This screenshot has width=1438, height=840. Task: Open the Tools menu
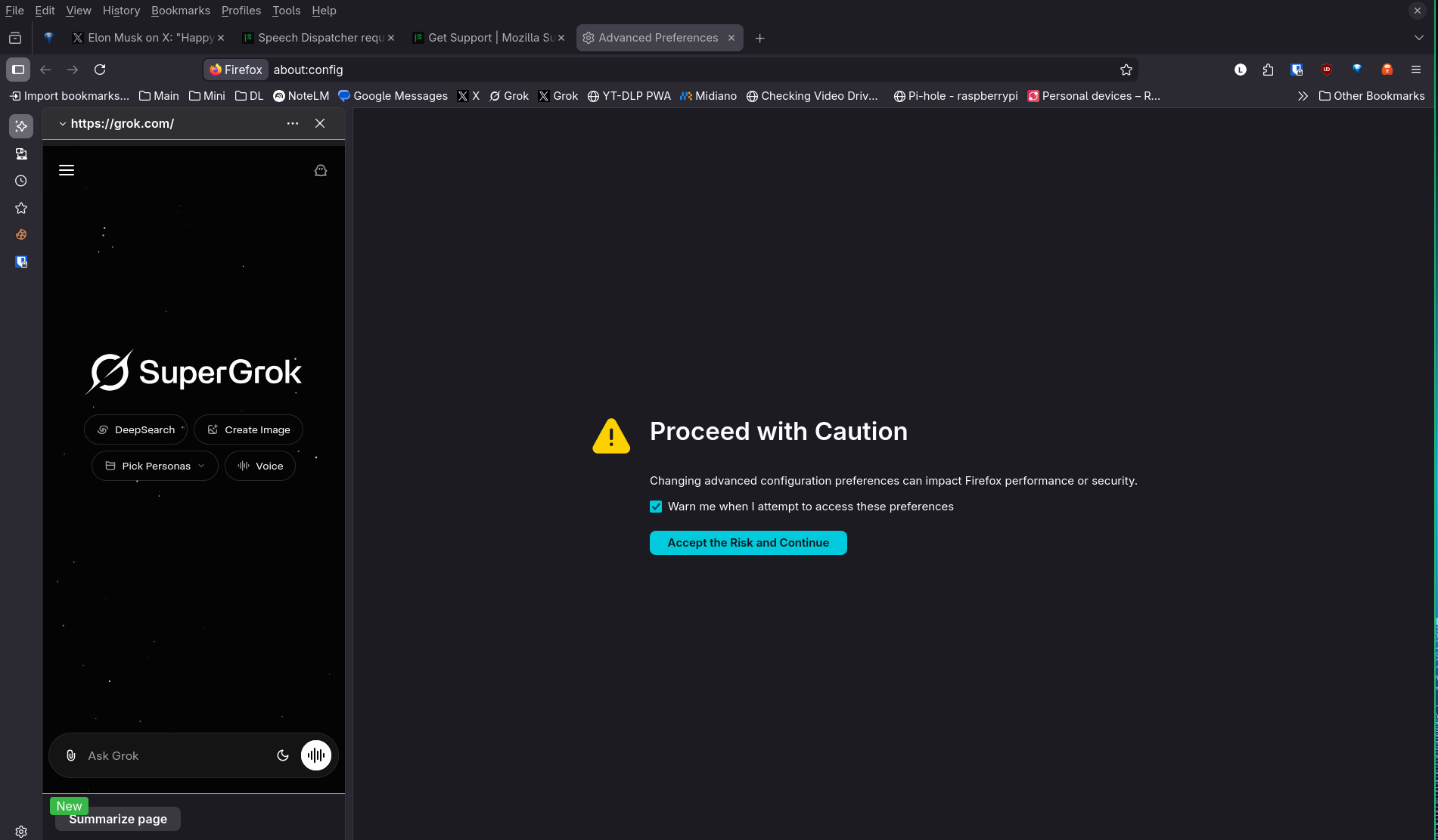click(x=287, y=11)
